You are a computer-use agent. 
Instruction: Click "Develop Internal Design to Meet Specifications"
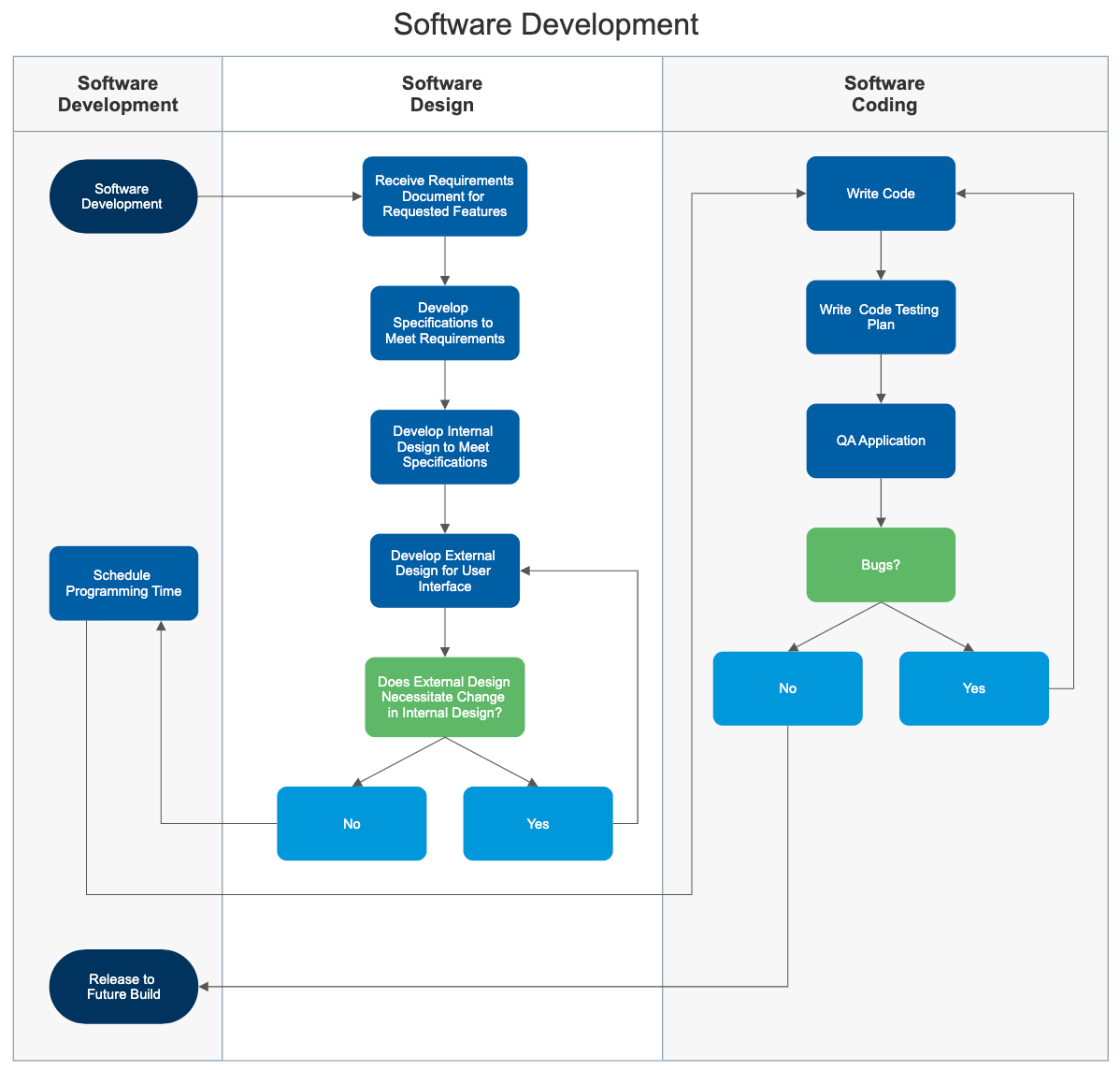point(444,446)
